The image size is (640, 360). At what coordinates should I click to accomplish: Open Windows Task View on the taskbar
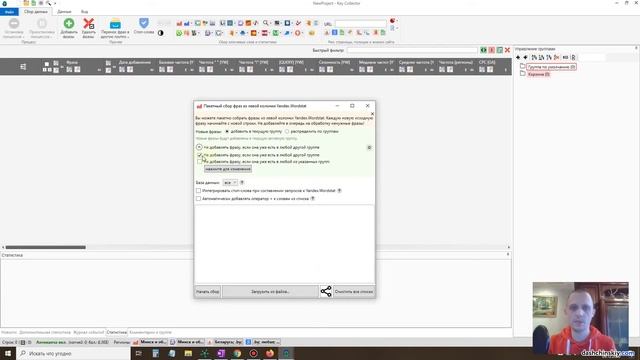[x=139, y=353]
